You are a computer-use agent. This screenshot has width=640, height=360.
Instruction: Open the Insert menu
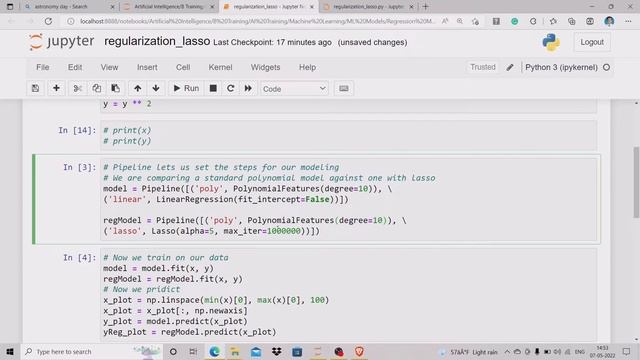(147, 67)
